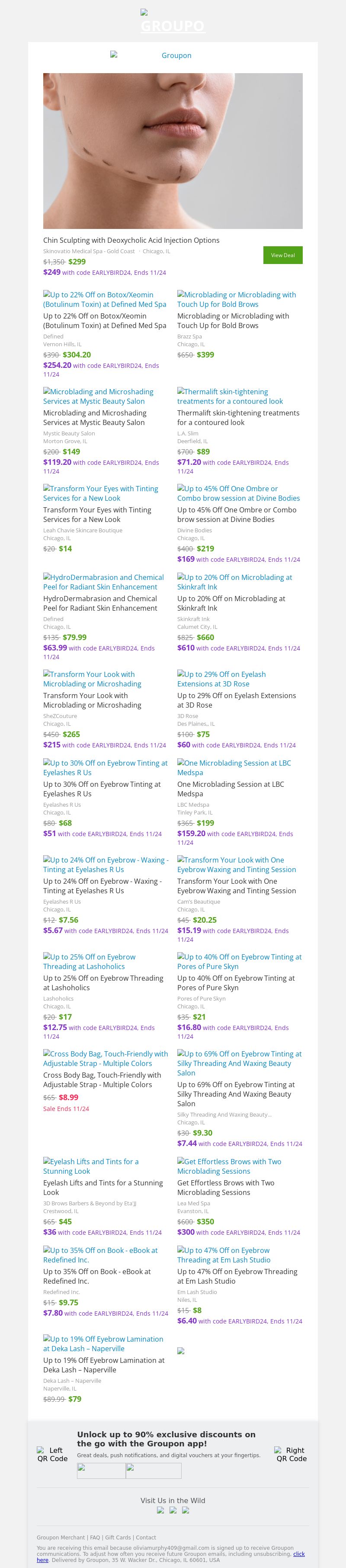
Task: Click the left app download badge
Action: (101, 1471)
